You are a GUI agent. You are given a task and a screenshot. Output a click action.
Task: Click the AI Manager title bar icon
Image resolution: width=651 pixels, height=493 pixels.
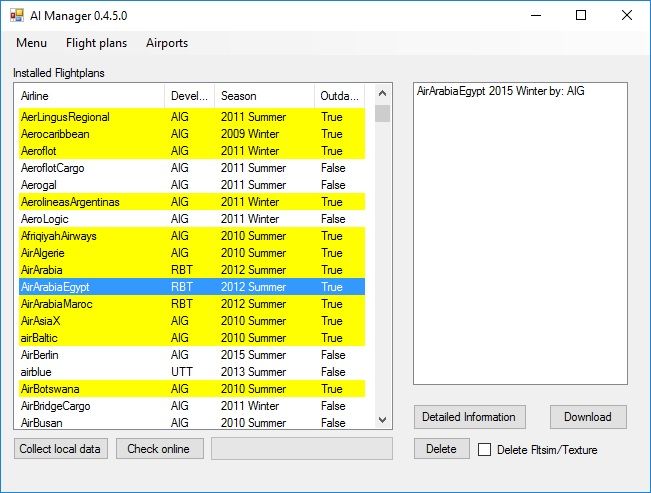tap(17, 16)
